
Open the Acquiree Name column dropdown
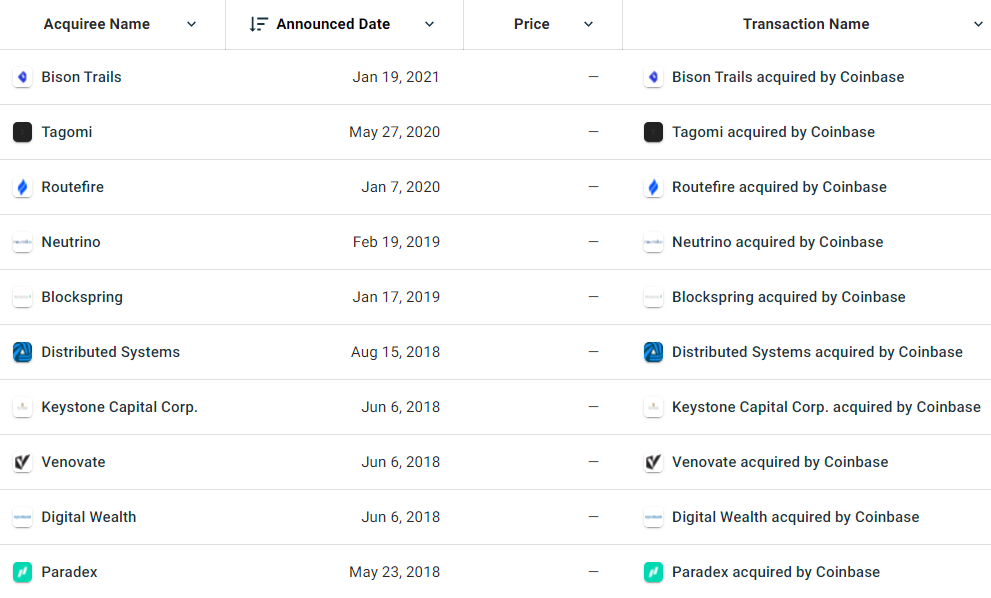pyautogui.click(x=192, y=24)
